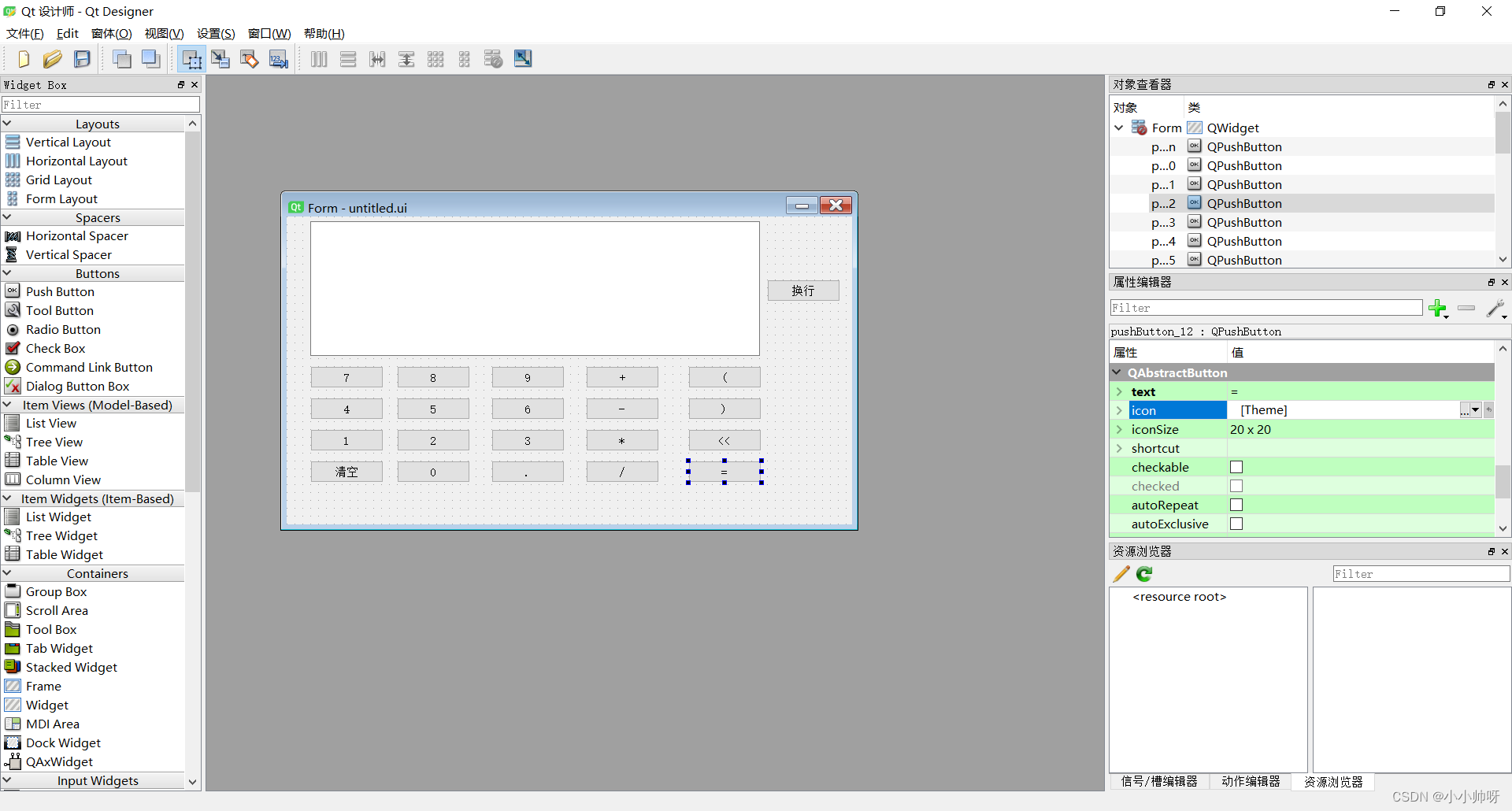The image size is (1512, 811).
Task: Click the Widget Box Filter field
Action: point(100,104)
